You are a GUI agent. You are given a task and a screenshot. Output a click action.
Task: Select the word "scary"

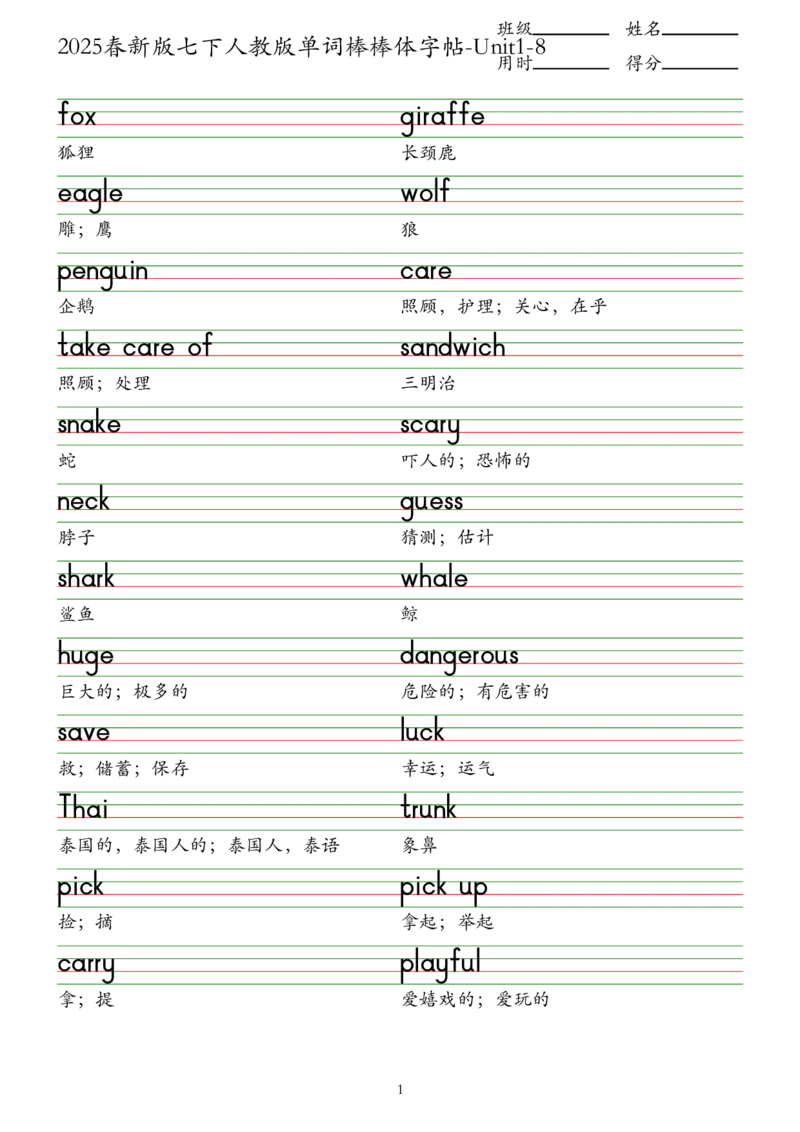431,426
